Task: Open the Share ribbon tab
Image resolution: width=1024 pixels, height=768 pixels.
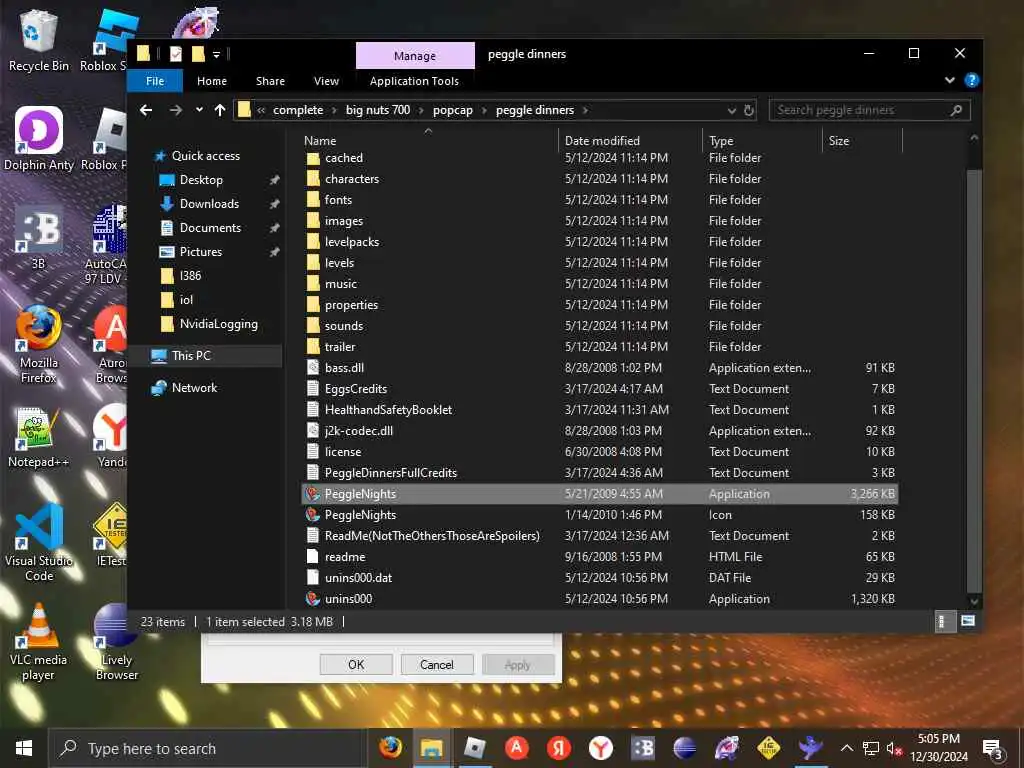Action: (x=270, y=81)
